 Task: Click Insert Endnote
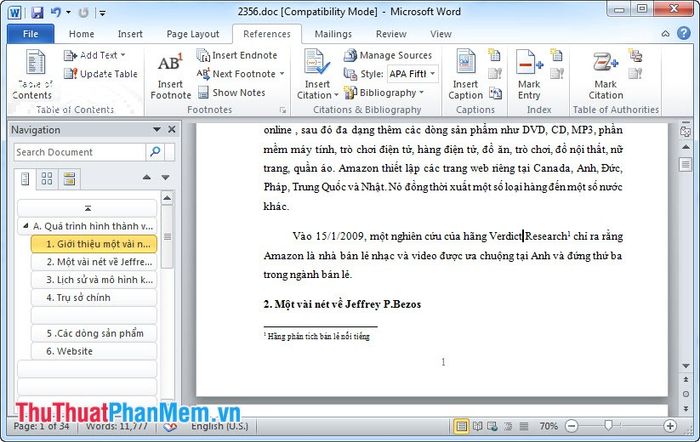pos(237,55)
